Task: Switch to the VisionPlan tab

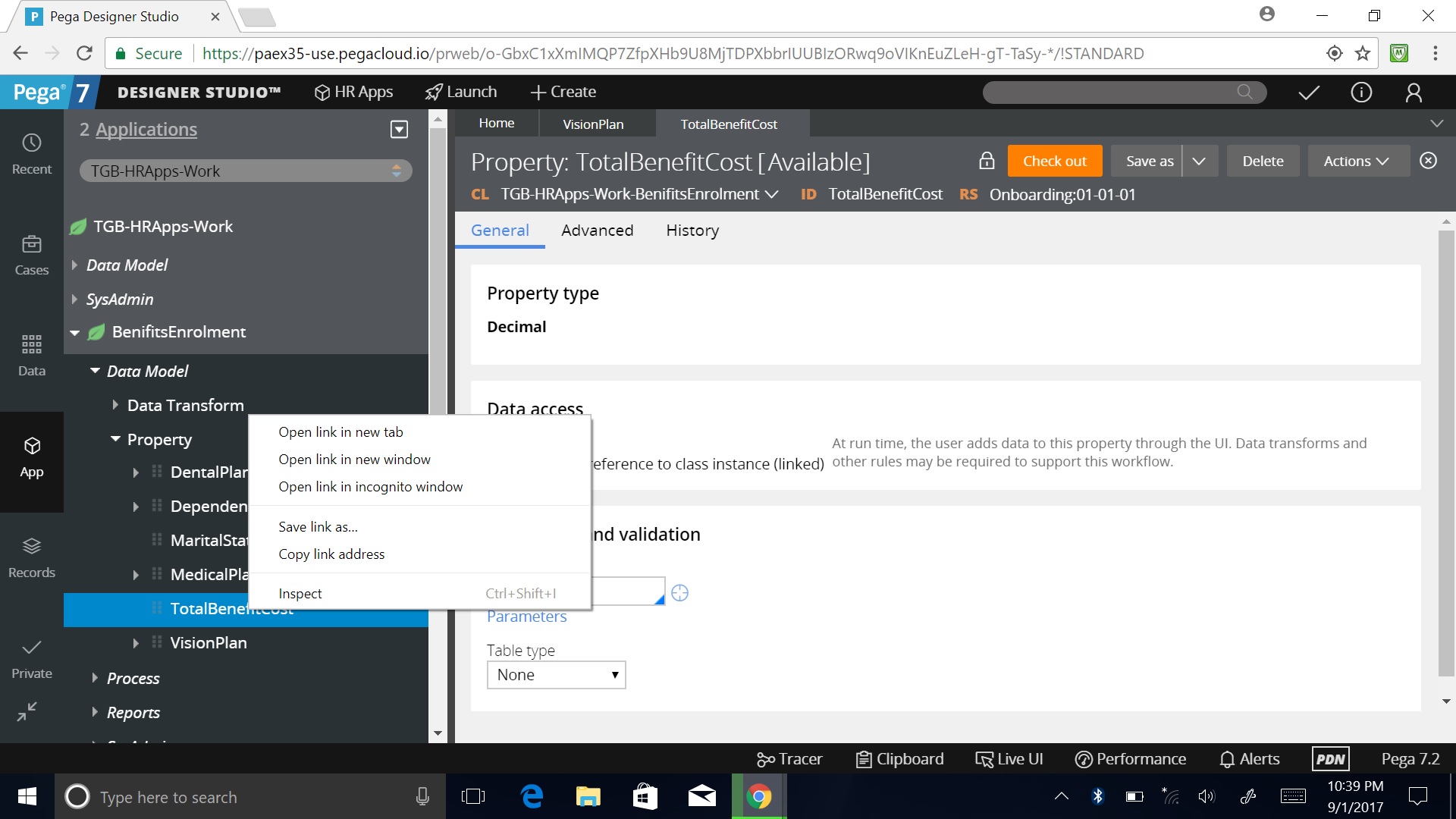Action: [x=593, y=124]
